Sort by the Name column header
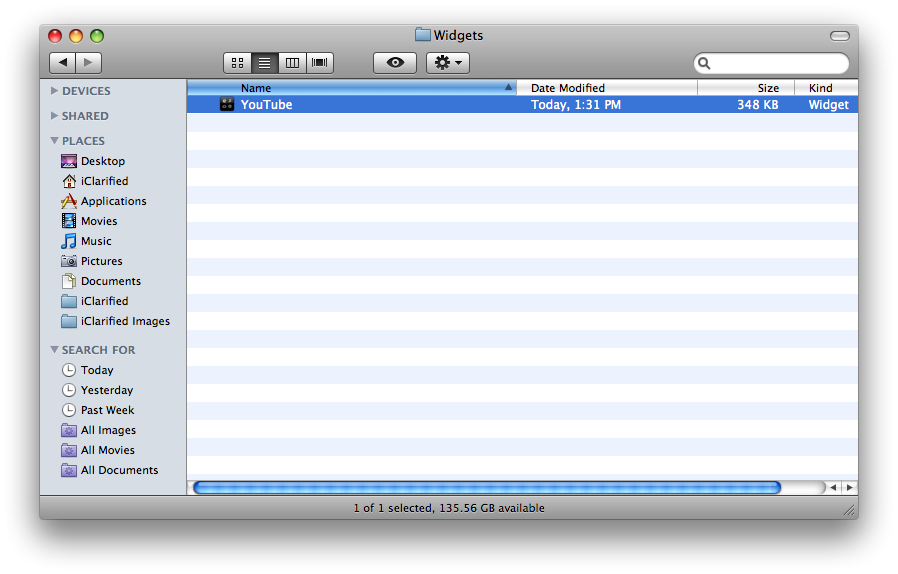Viewport: 898px width, 574px height. pos(352,88)
